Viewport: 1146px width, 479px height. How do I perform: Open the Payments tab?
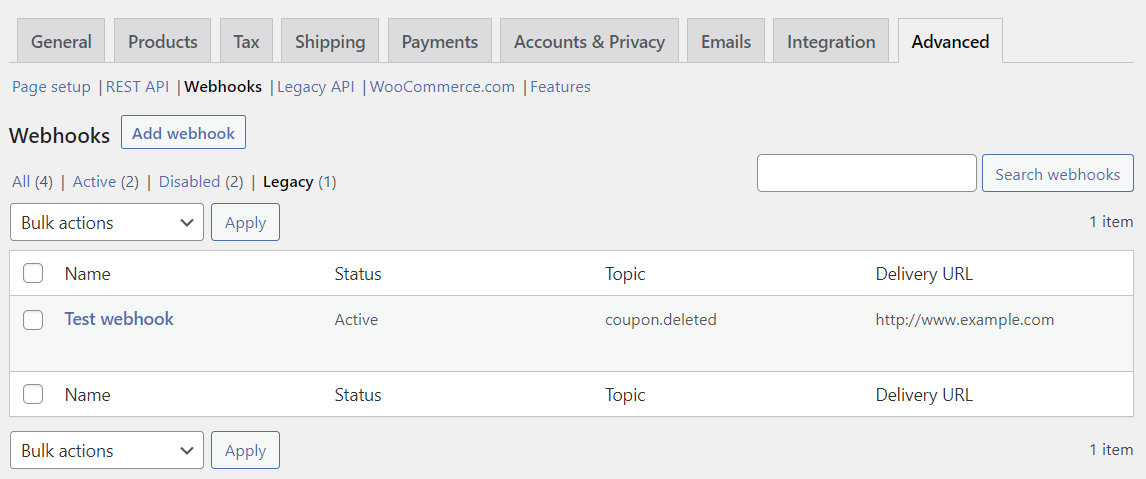(440, 41)
